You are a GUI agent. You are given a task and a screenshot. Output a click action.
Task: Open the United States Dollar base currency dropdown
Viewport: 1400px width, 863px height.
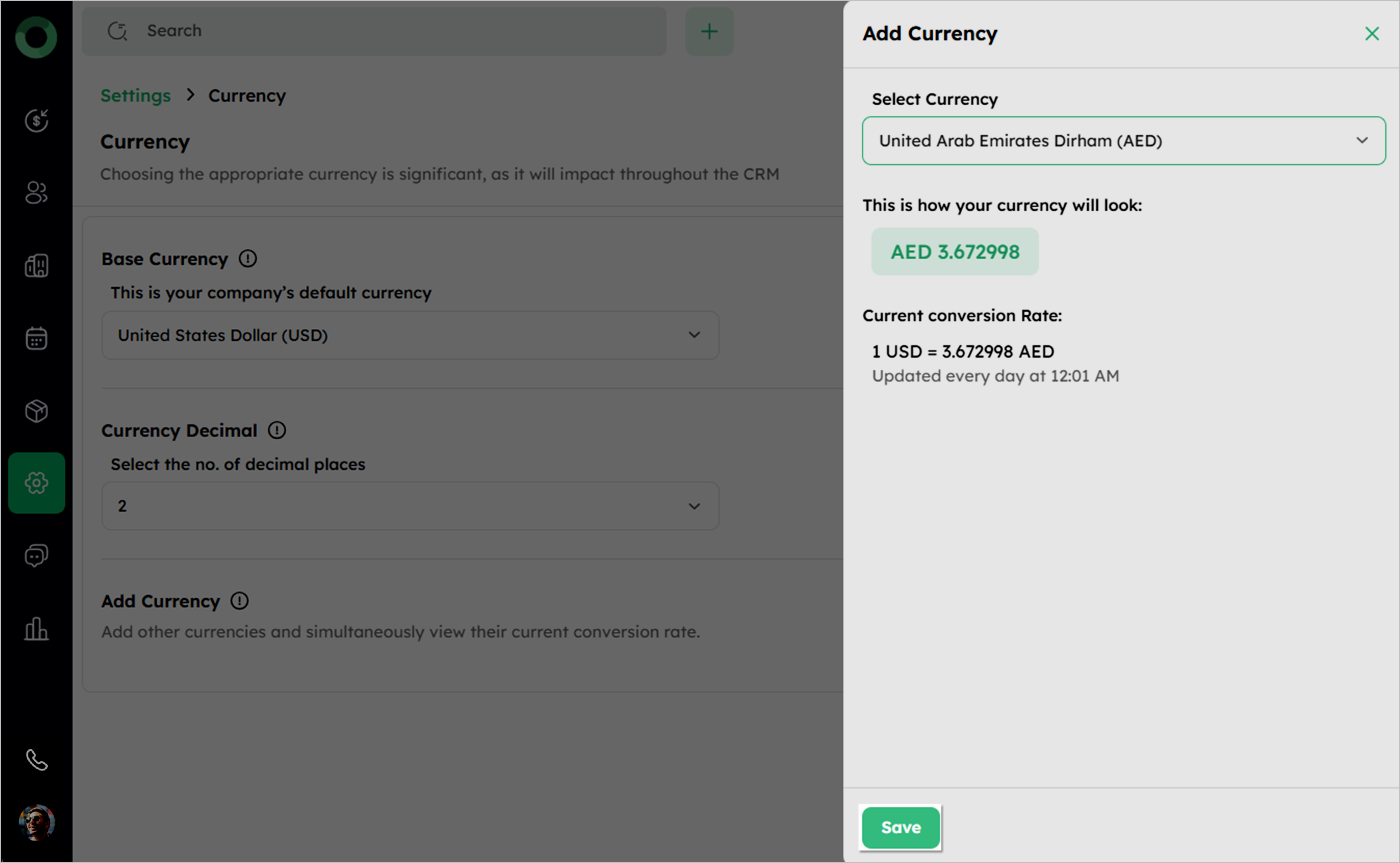click(410, 335)
